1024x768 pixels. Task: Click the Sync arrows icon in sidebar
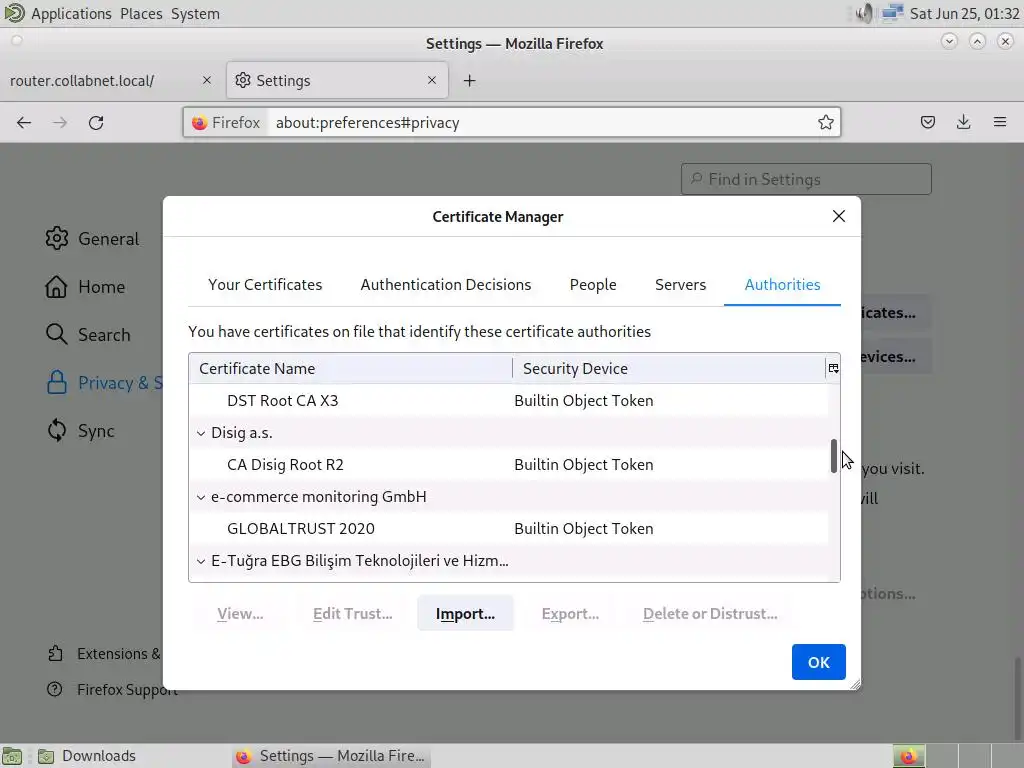pos(57,430)
